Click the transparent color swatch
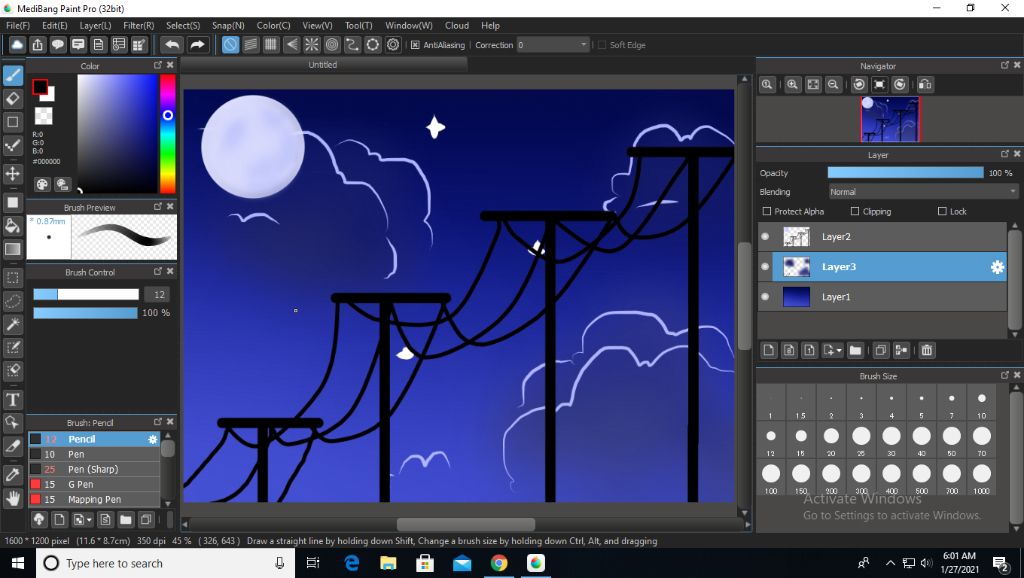 43,116
